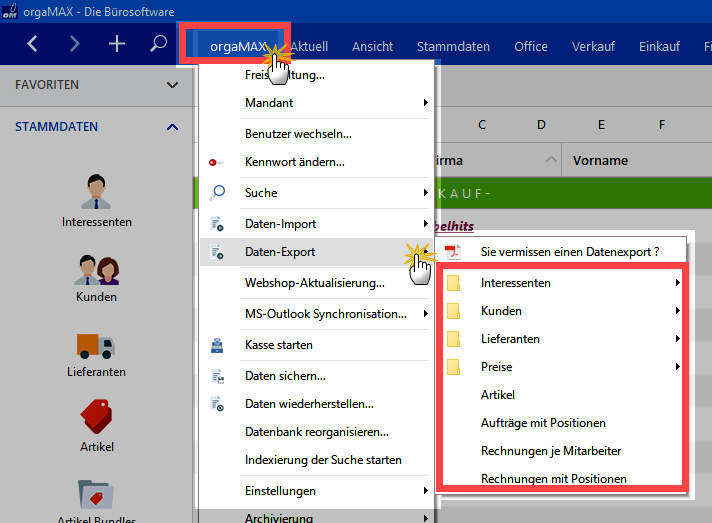712x523 pixels.
Task: Expand the Kunden export submenu arrow
Action: click(677, 311)
